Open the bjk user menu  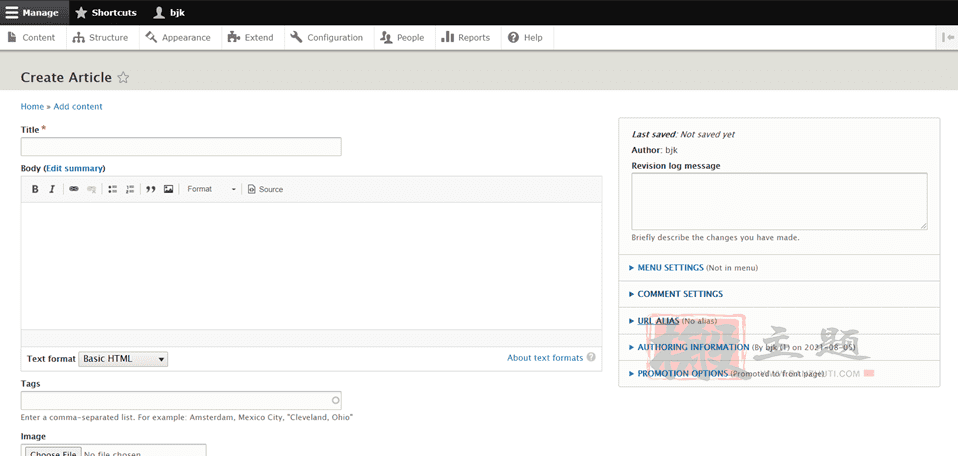(169, 12)
